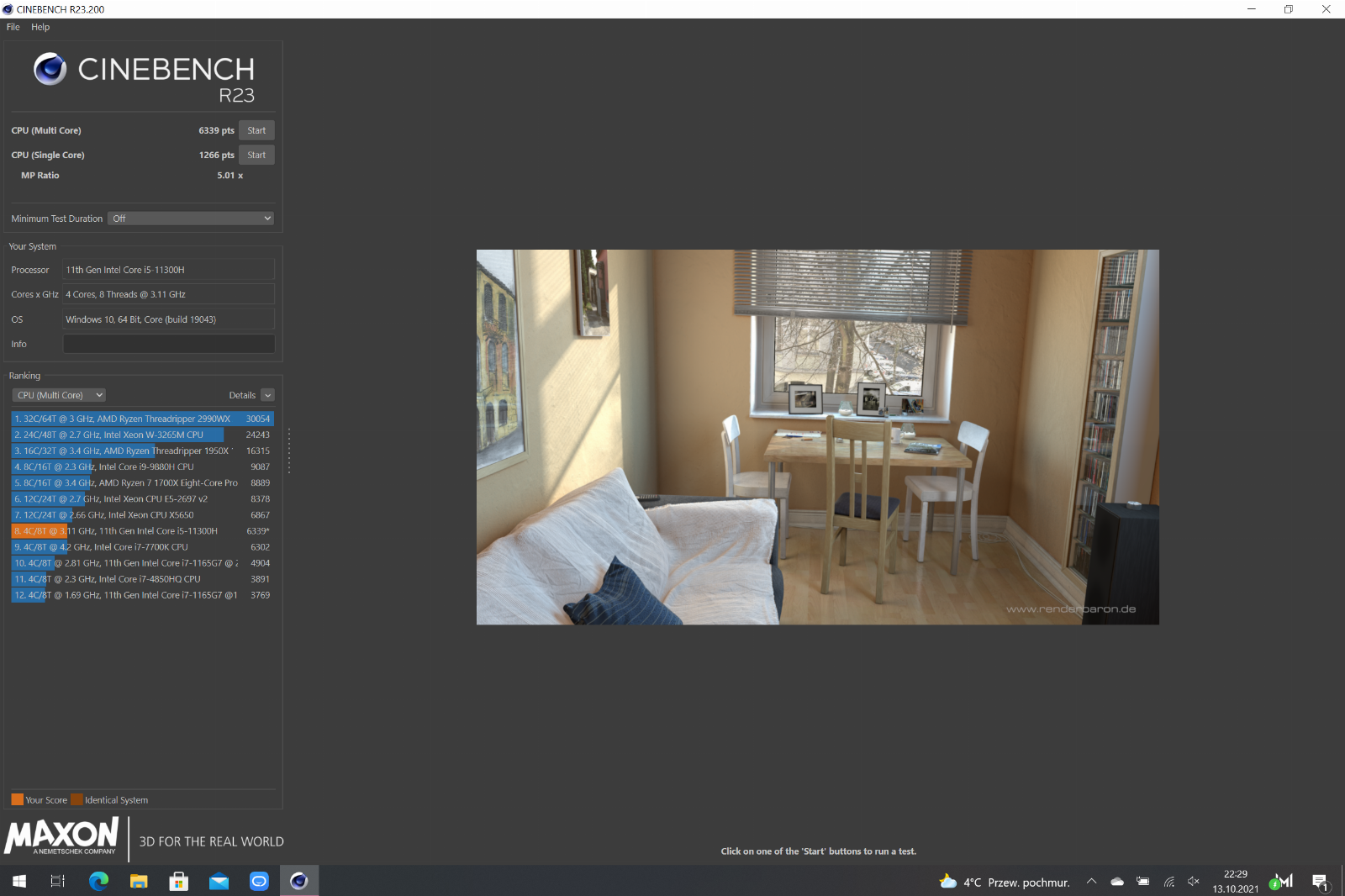1345x896 pixels.
Task: Open the CPU (Multi Core) ranking dropdown
Action: [x=59, y=395]
